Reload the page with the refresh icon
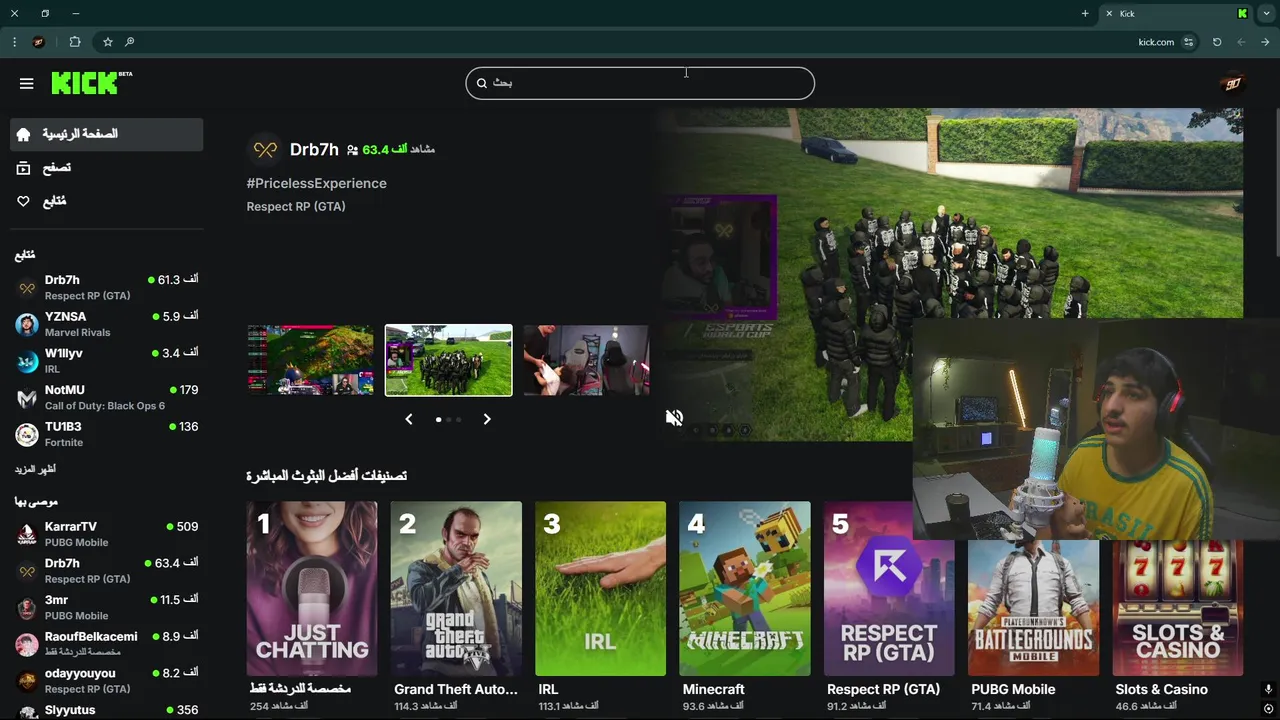 [x=1217, y=42]
